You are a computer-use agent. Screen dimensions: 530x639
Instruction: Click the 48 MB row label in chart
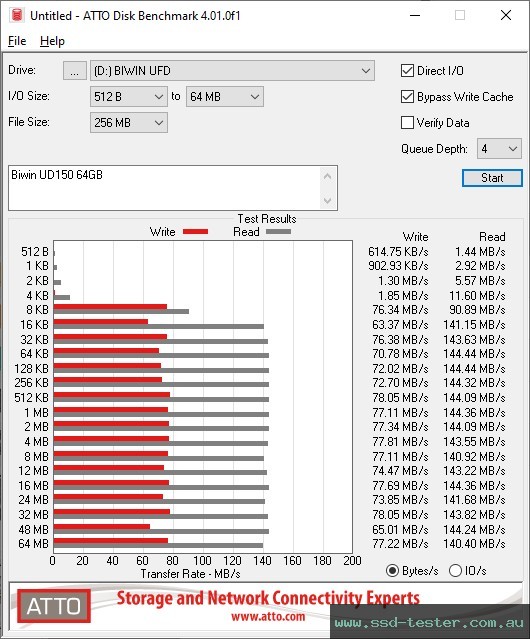coord(33,529)
